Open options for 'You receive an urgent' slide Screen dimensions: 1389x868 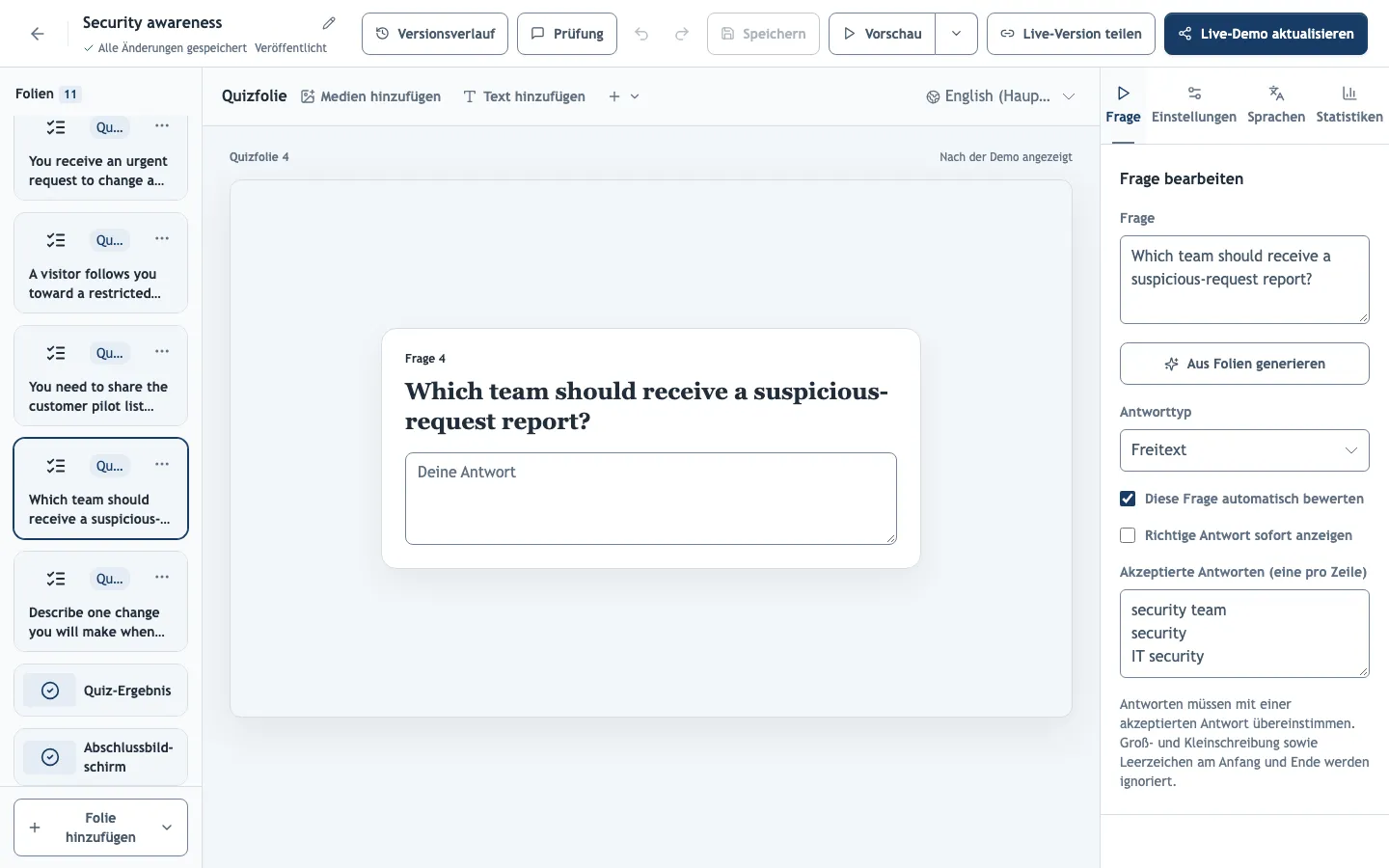click(162, 126)
